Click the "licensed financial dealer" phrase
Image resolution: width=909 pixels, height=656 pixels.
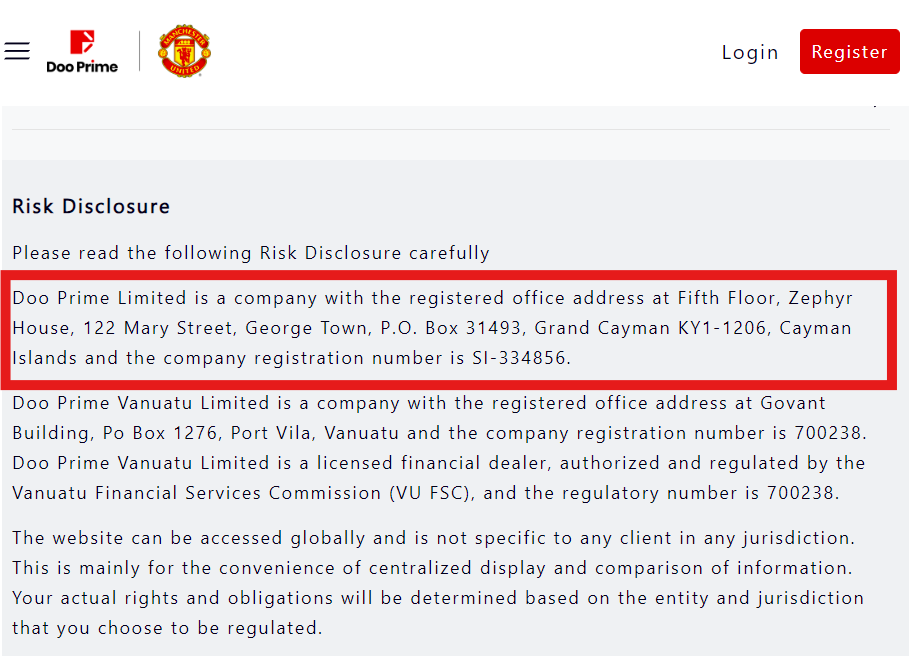[x=440, y=464]
